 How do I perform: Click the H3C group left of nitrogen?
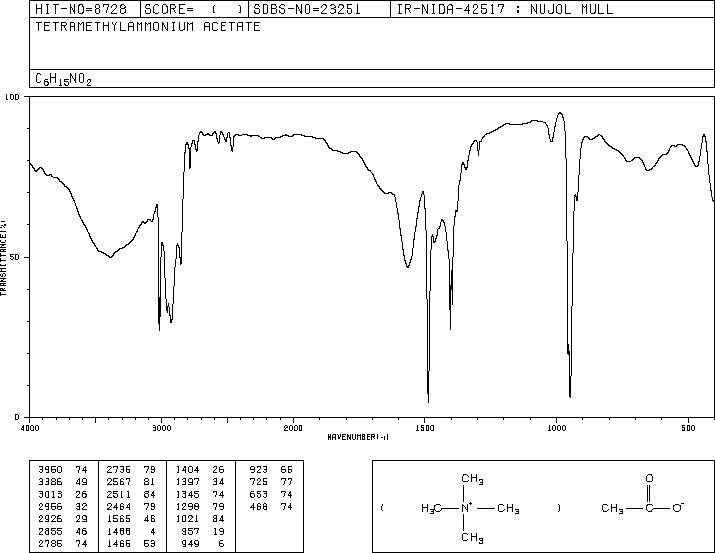pos(431,508)
